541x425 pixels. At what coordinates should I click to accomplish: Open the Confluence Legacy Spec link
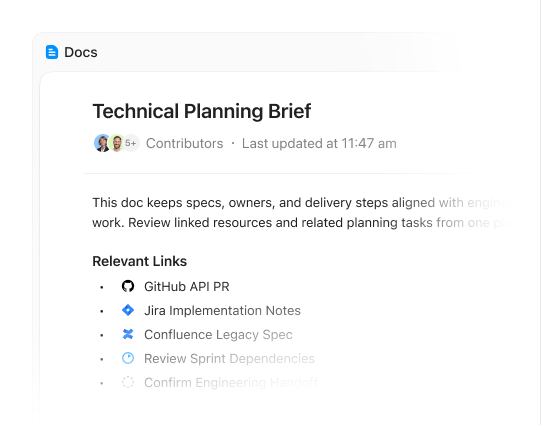click(218, 335)
